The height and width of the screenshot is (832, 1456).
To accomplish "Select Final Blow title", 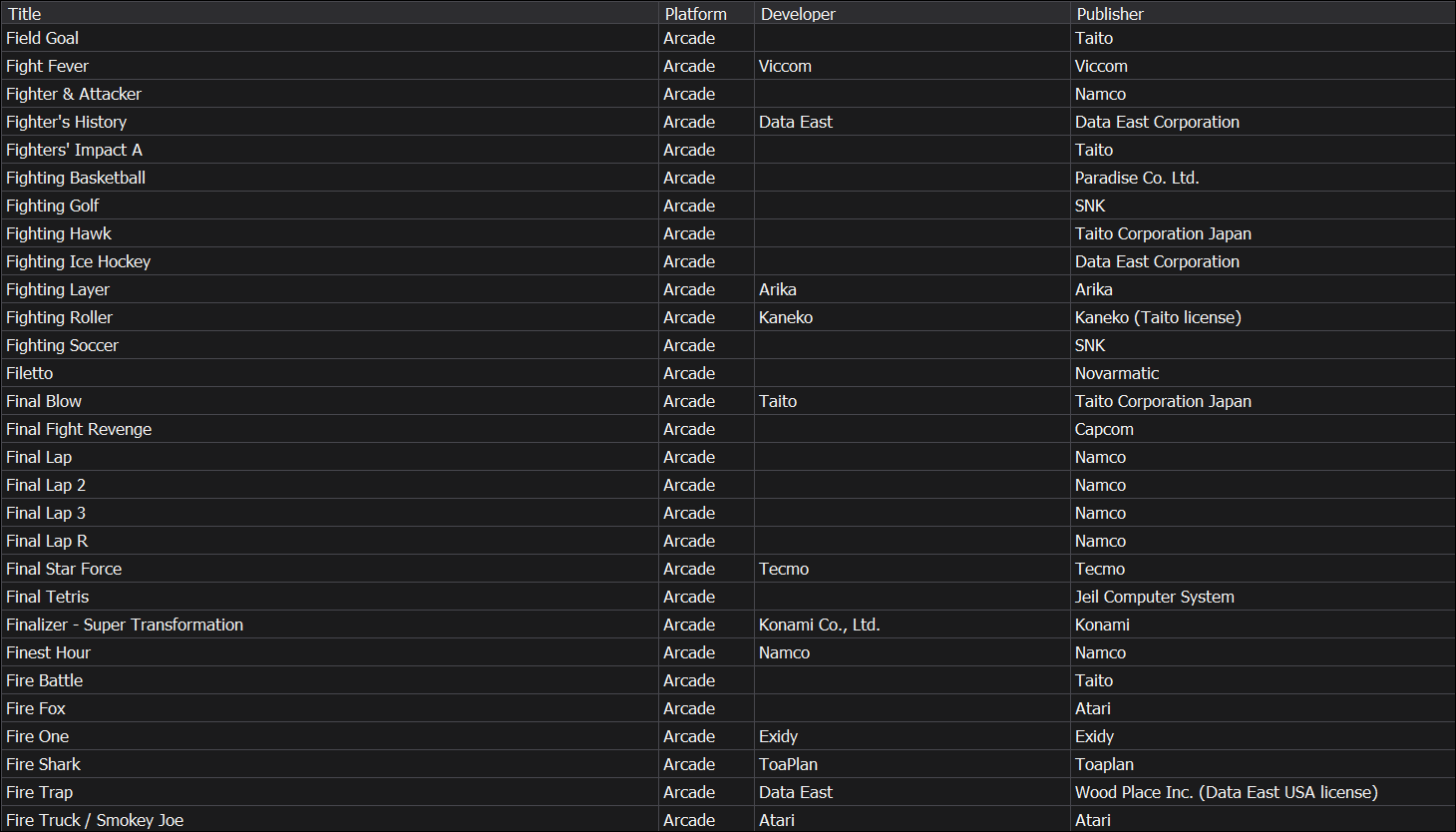I will coord(44,401).
